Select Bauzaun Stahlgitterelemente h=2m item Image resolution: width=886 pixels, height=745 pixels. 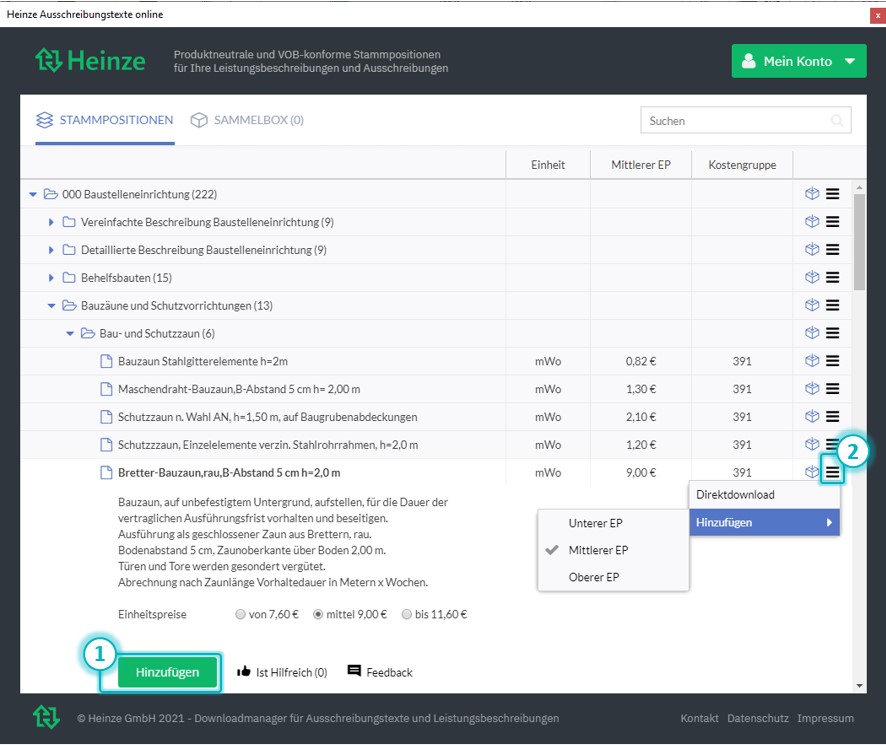[x=202, y=361]
